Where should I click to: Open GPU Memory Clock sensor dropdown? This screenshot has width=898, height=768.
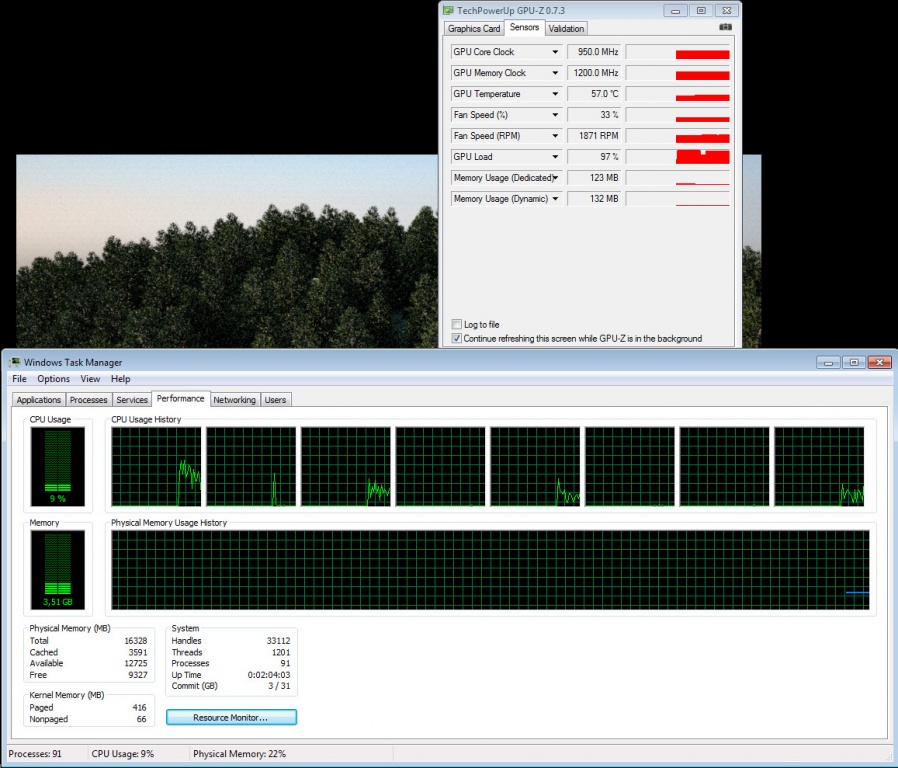coord(554,73)
